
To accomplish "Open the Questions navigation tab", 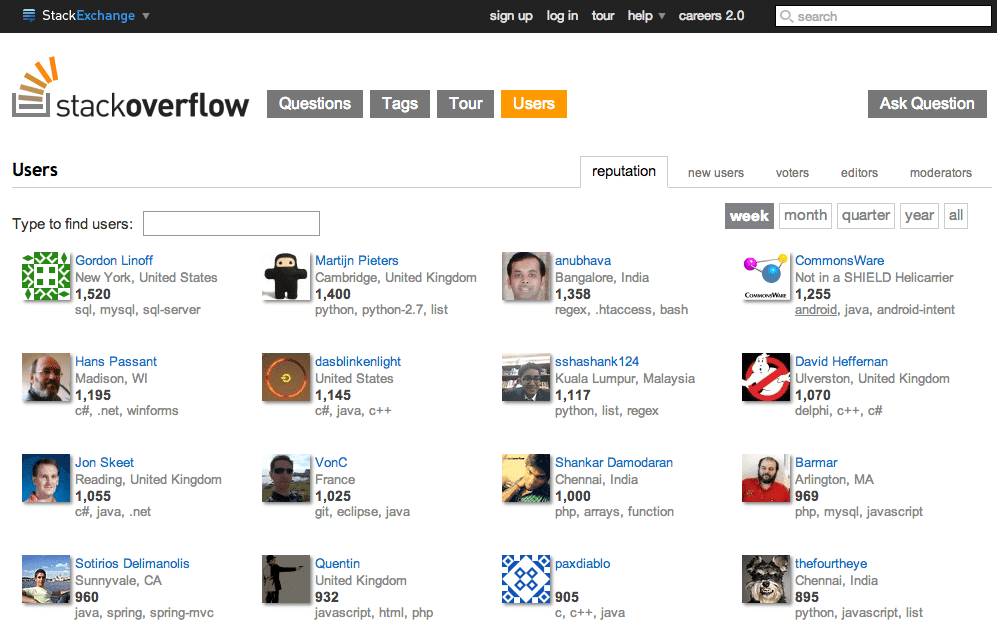I will [x=315, y=104].
